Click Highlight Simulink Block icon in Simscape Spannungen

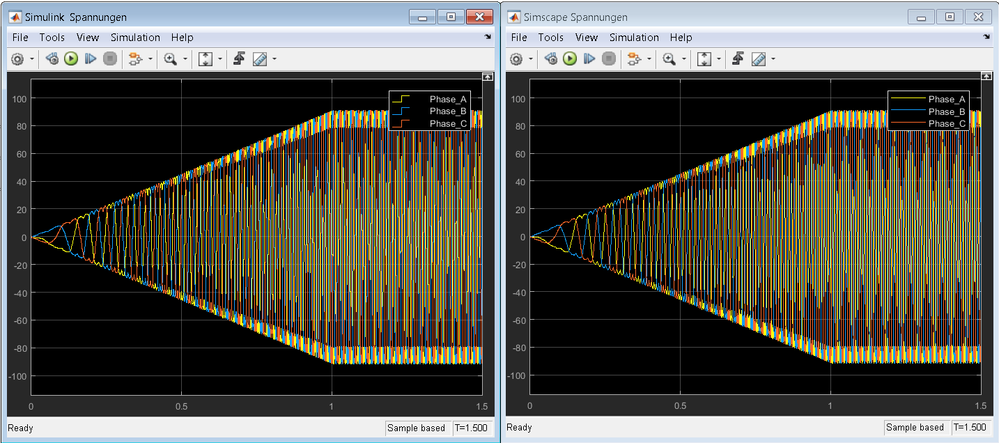[634, 59]
